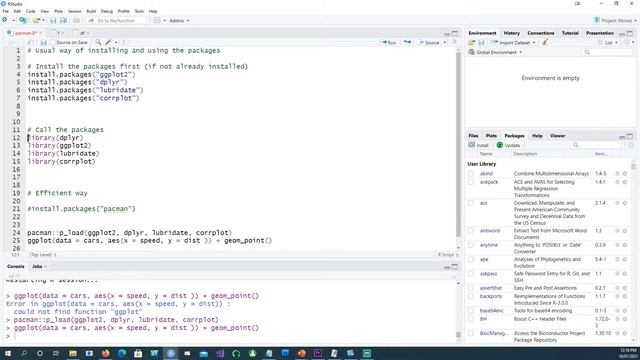
Task: Check the askpass package checkbox
Action: 471,273
